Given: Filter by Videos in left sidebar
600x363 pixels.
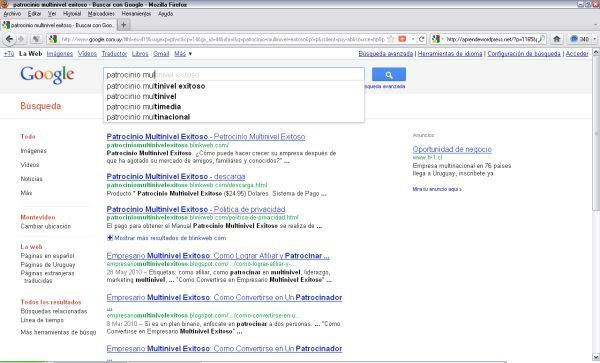Looking at the screenshot, I should pos(30,165).
